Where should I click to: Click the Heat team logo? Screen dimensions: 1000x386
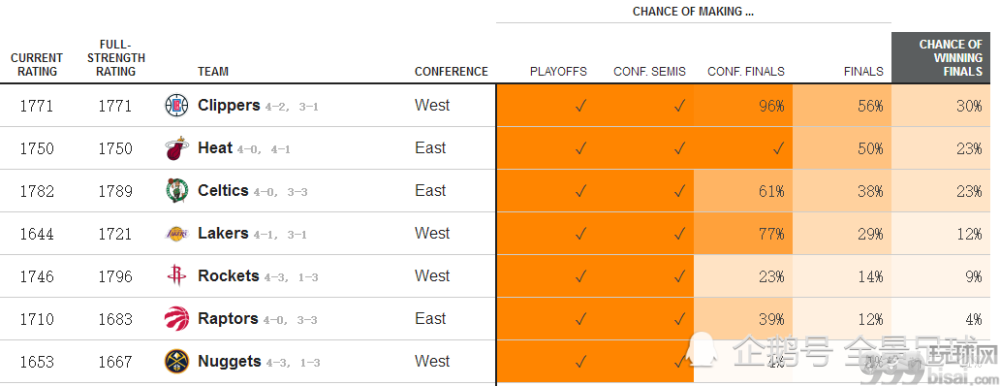coord(177,148)
